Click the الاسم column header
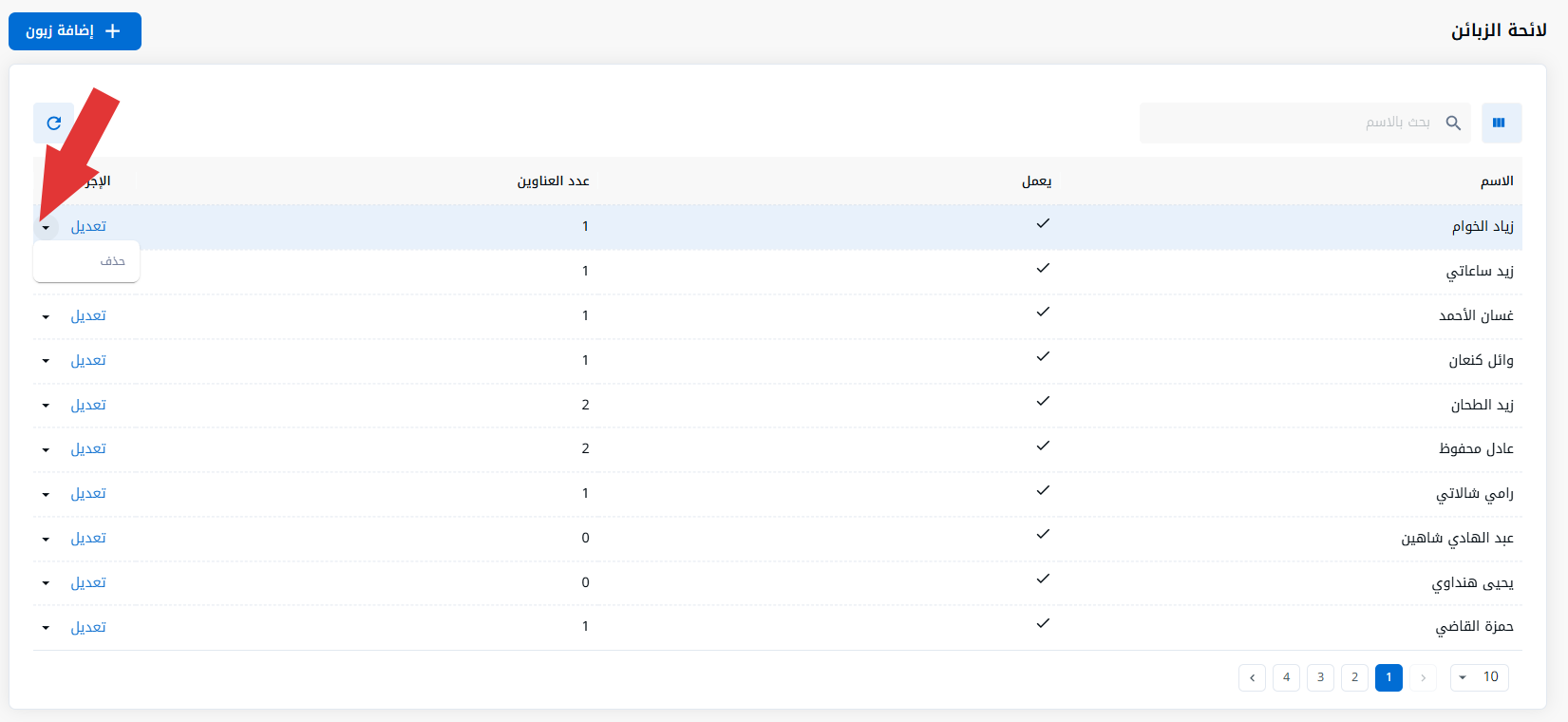The image size is (1568, 722). click(x=1497, y=180)
